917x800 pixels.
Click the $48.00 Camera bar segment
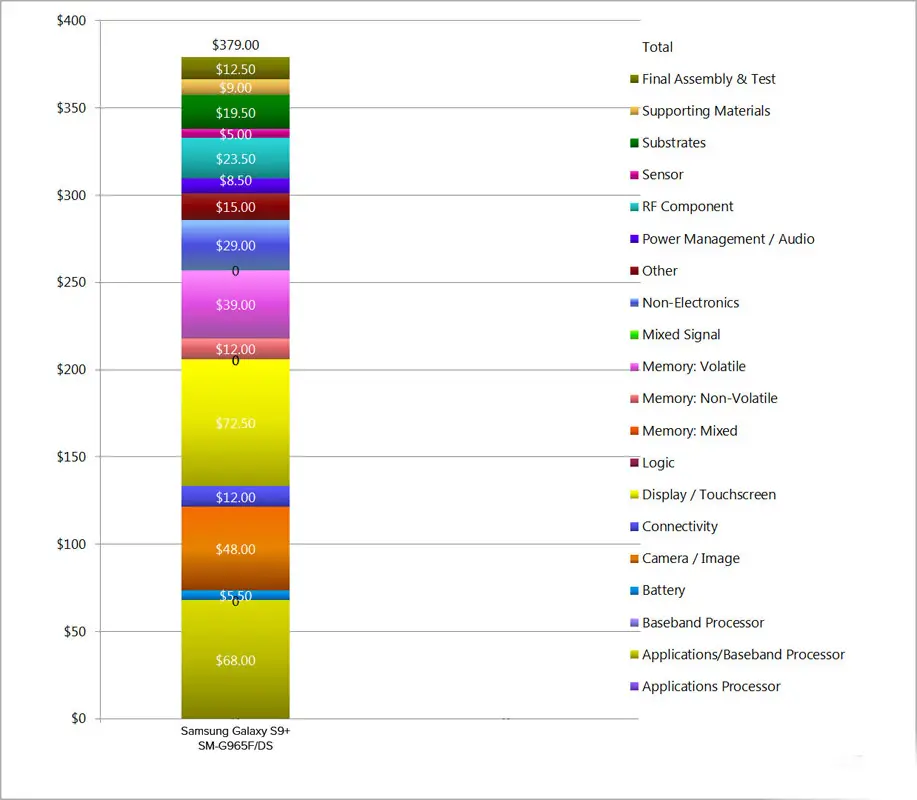pyautogui.click(x=235, y=549)
